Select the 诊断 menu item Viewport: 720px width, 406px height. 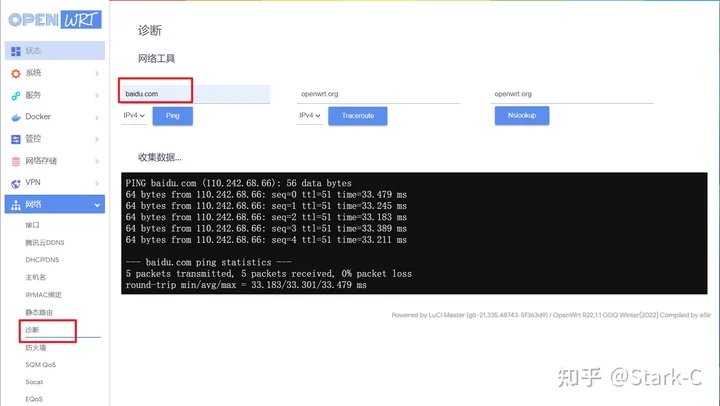[33, 329]
